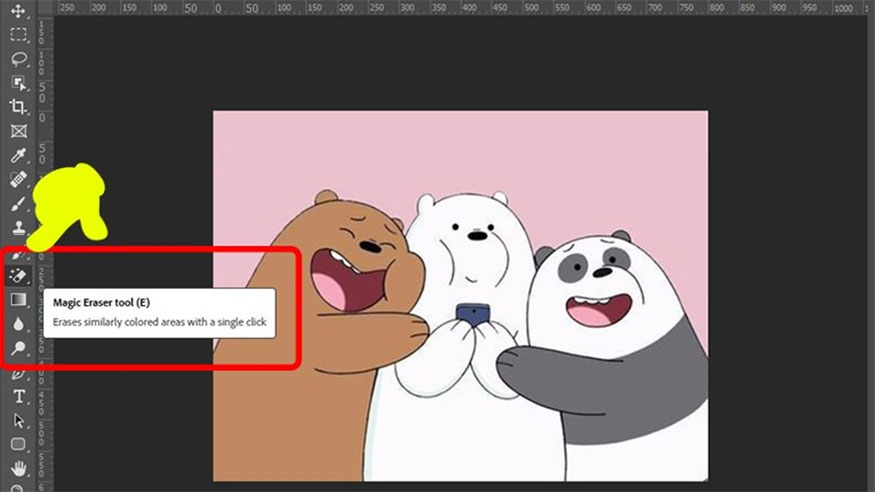Click the horizontal ruler above the canvas

point(463,8)
